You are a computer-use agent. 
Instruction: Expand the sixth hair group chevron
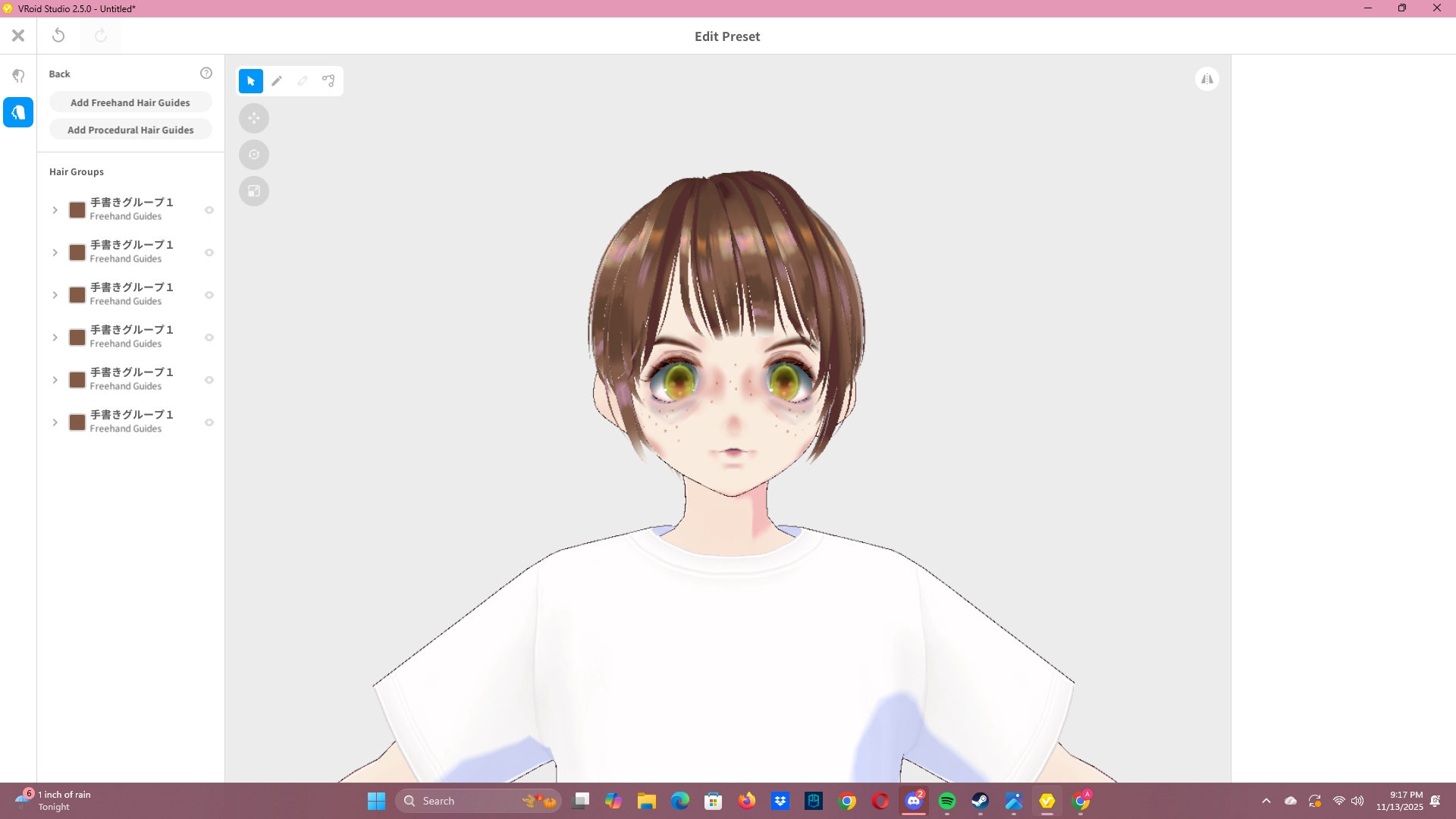pyautogui.click(x=55, y=422)
